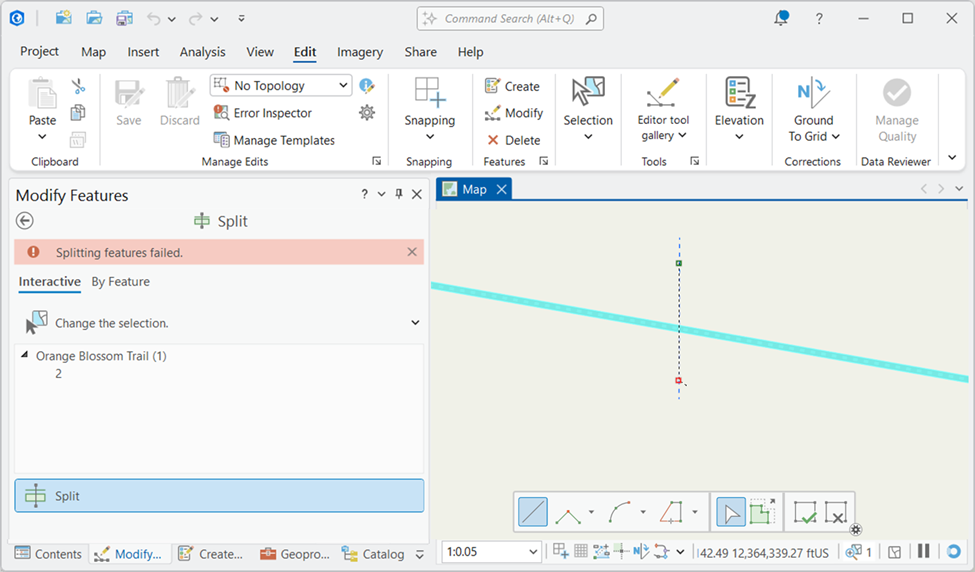Open Create features pane

click(512, 86)
